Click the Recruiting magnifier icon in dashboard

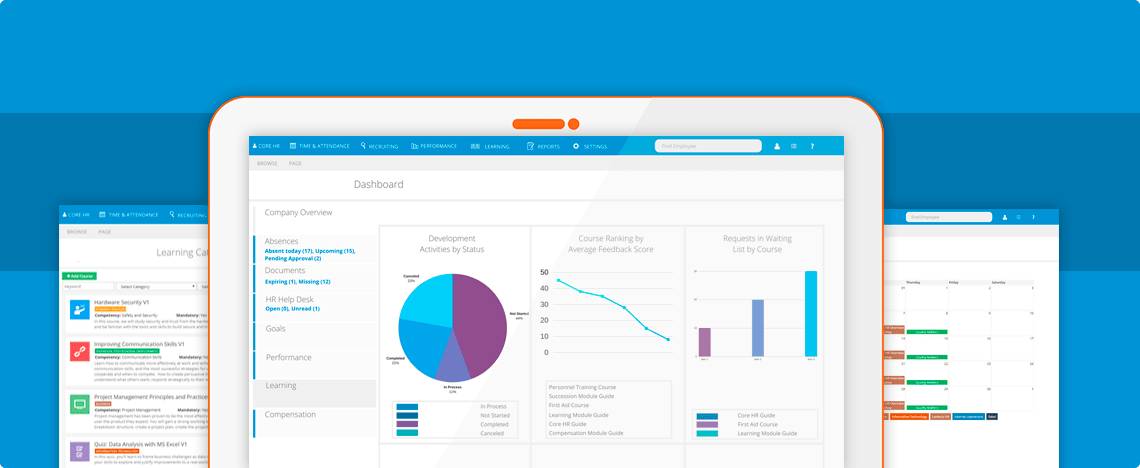click(363, 145)
